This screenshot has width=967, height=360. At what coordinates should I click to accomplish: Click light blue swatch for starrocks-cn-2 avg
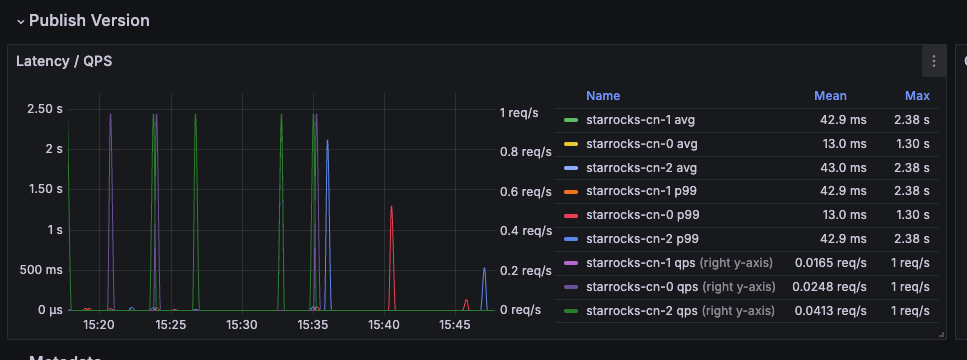click(571, 168)
